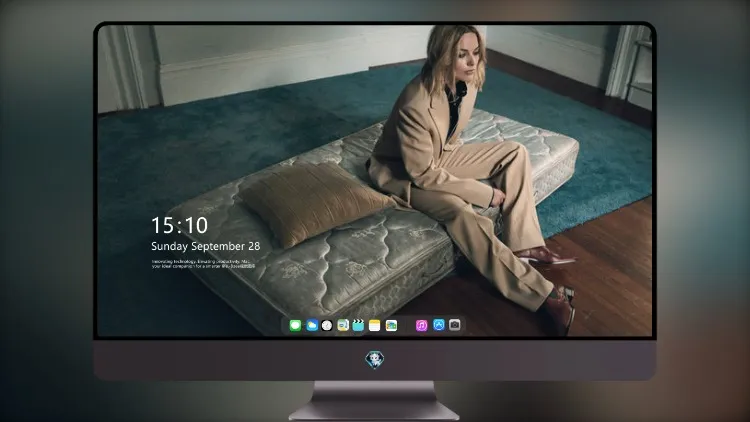Open the Camera app in the dock
750x422 pixels.
(x=455, y=325)
